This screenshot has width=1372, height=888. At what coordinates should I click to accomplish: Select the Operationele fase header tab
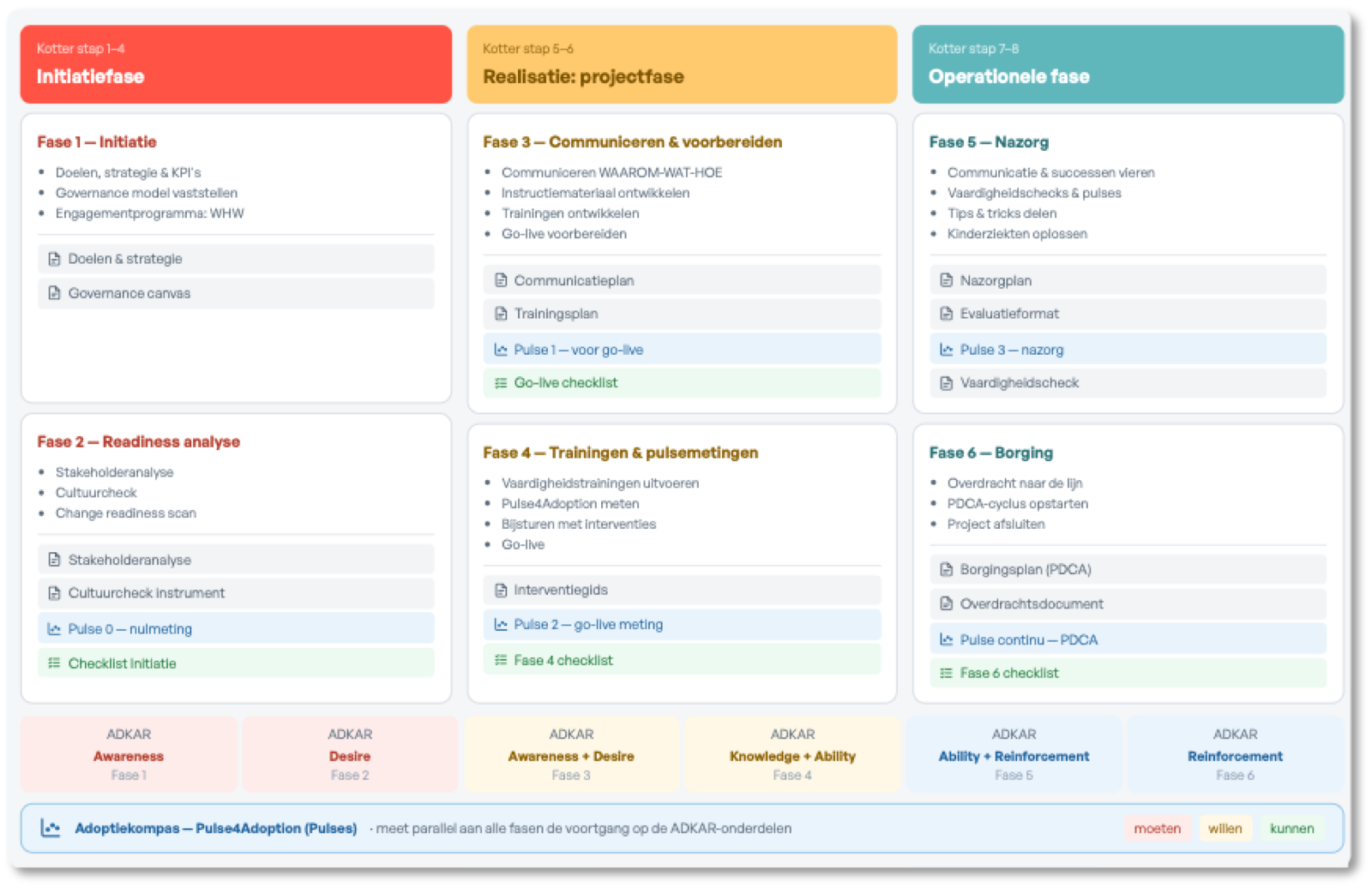[1128, 64]
